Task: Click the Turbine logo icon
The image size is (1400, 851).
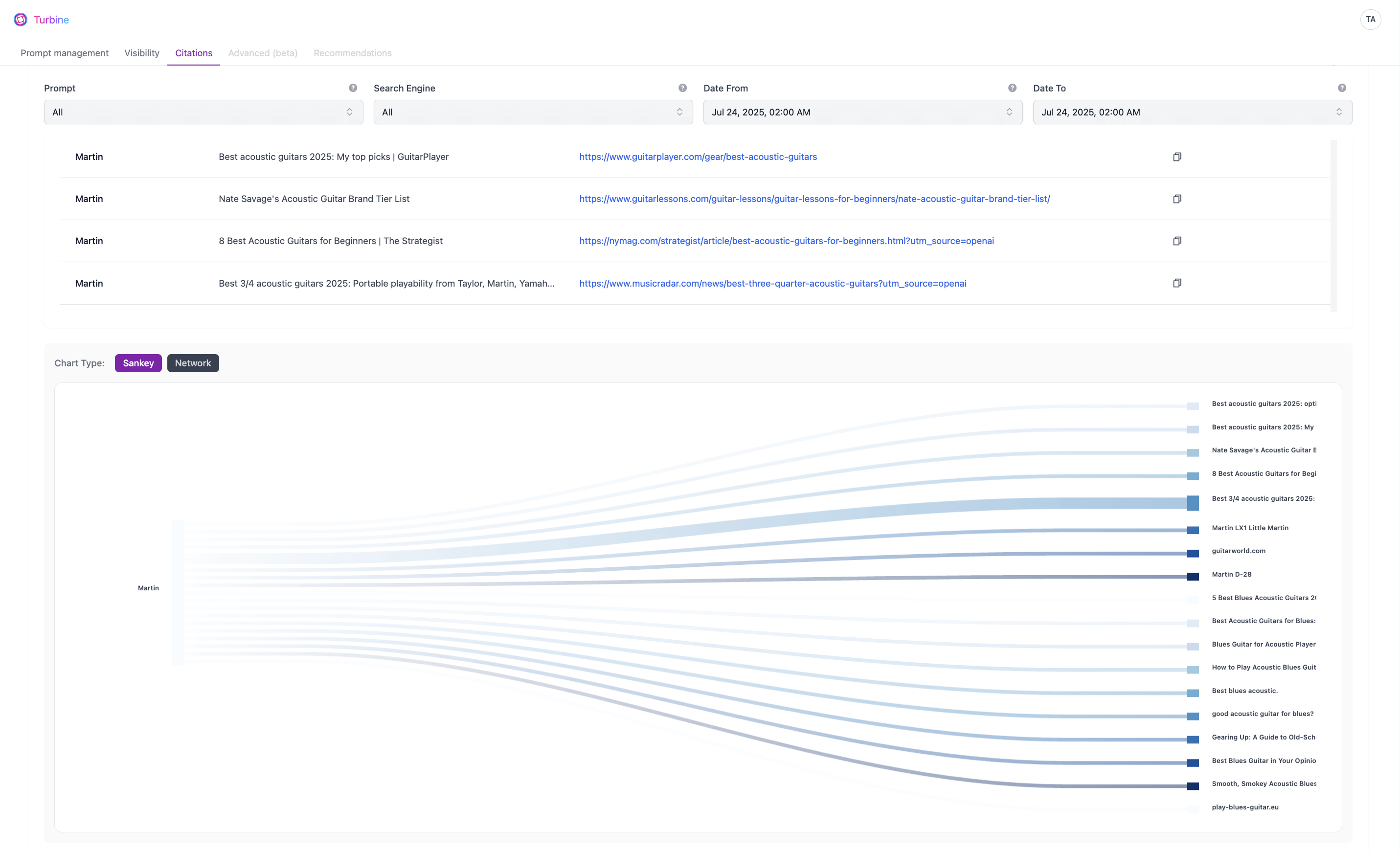Action: coord(21,20)
